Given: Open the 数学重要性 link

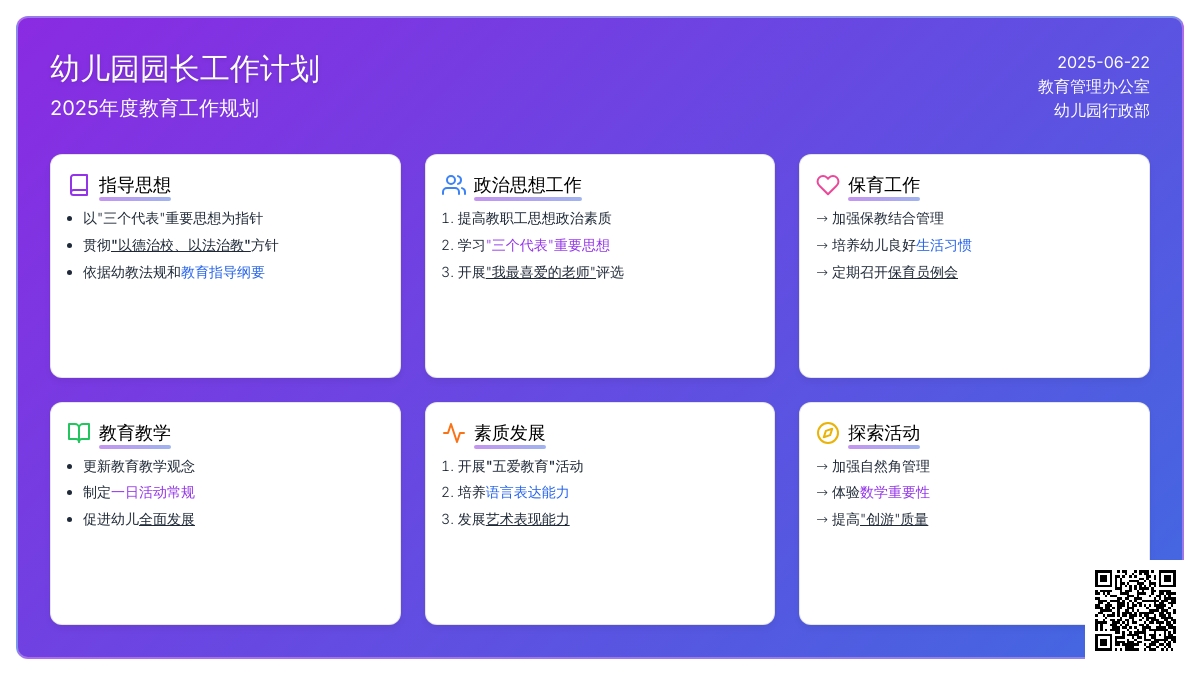Looking at the screenshot, I should tap(895, 492).
